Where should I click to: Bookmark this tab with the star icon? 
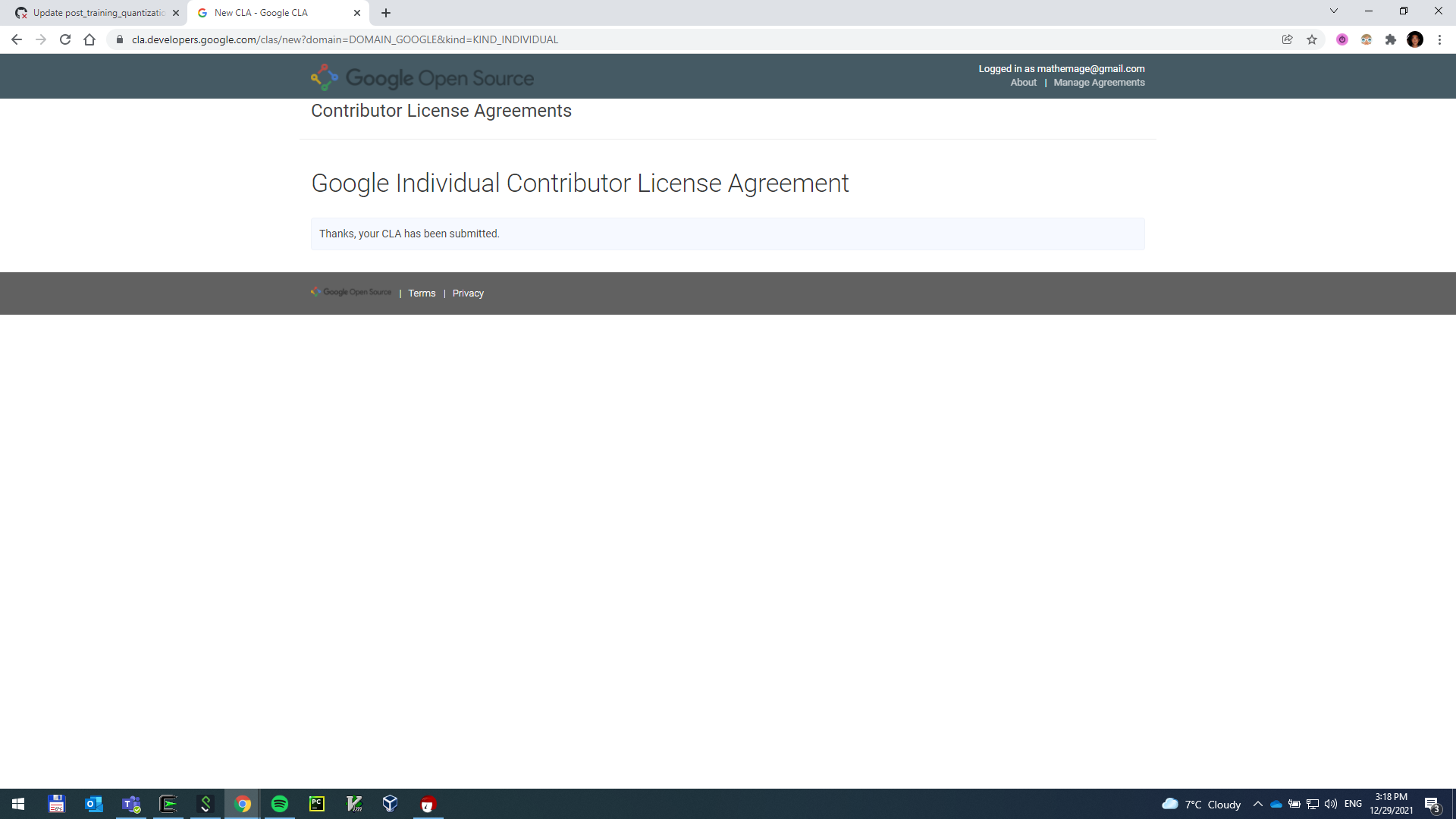(1312, 39)
